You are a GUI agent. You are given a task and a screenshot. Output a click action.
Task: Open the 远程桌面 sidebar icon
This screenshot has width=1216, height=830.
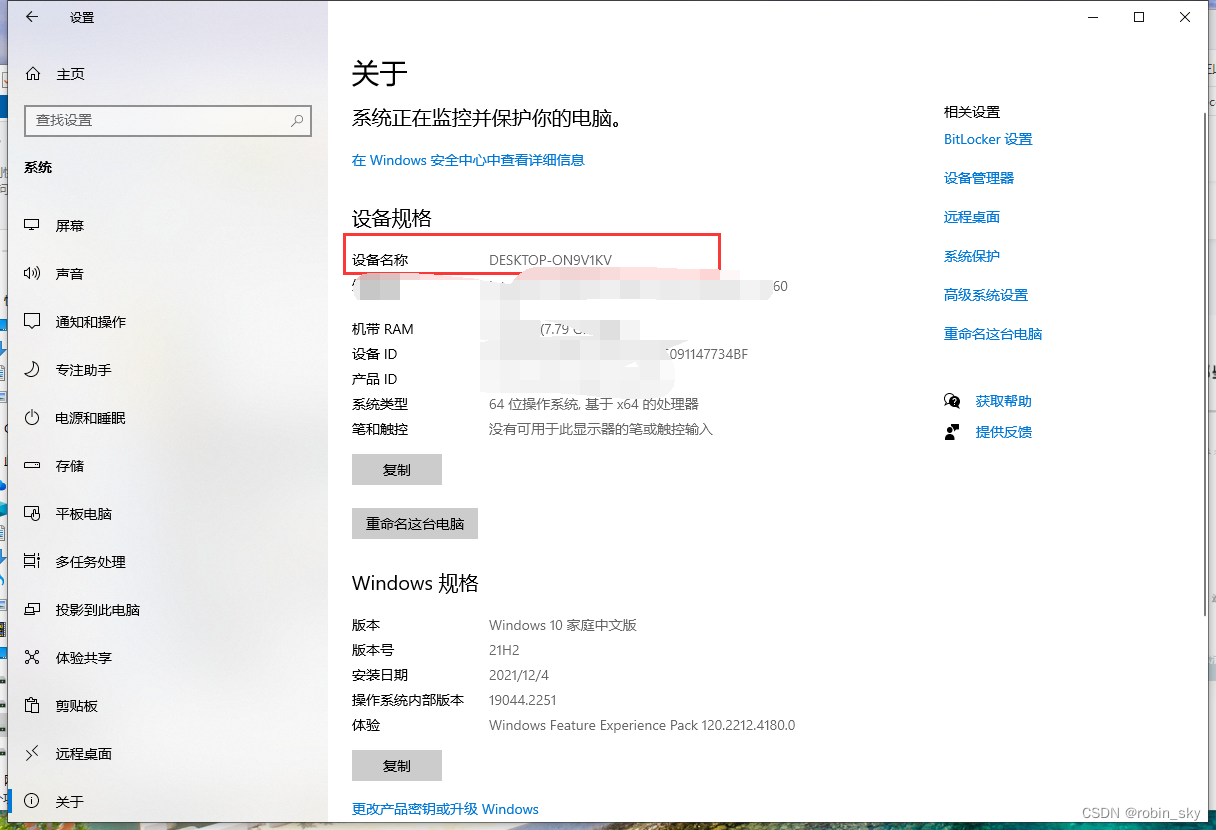(33, 754)
